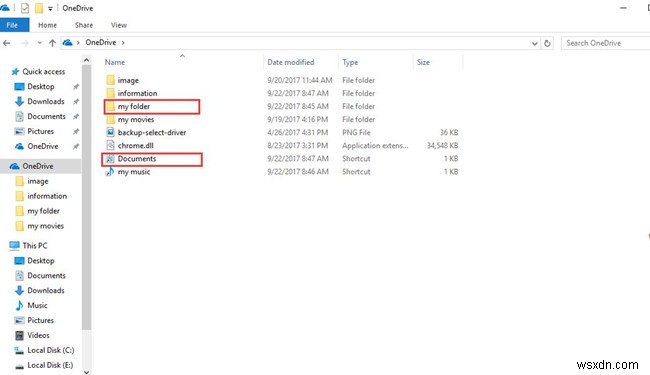Click the 8/23/2017 3:31 PM date cell
650x375 pixels.
click(x=297, y=145)
